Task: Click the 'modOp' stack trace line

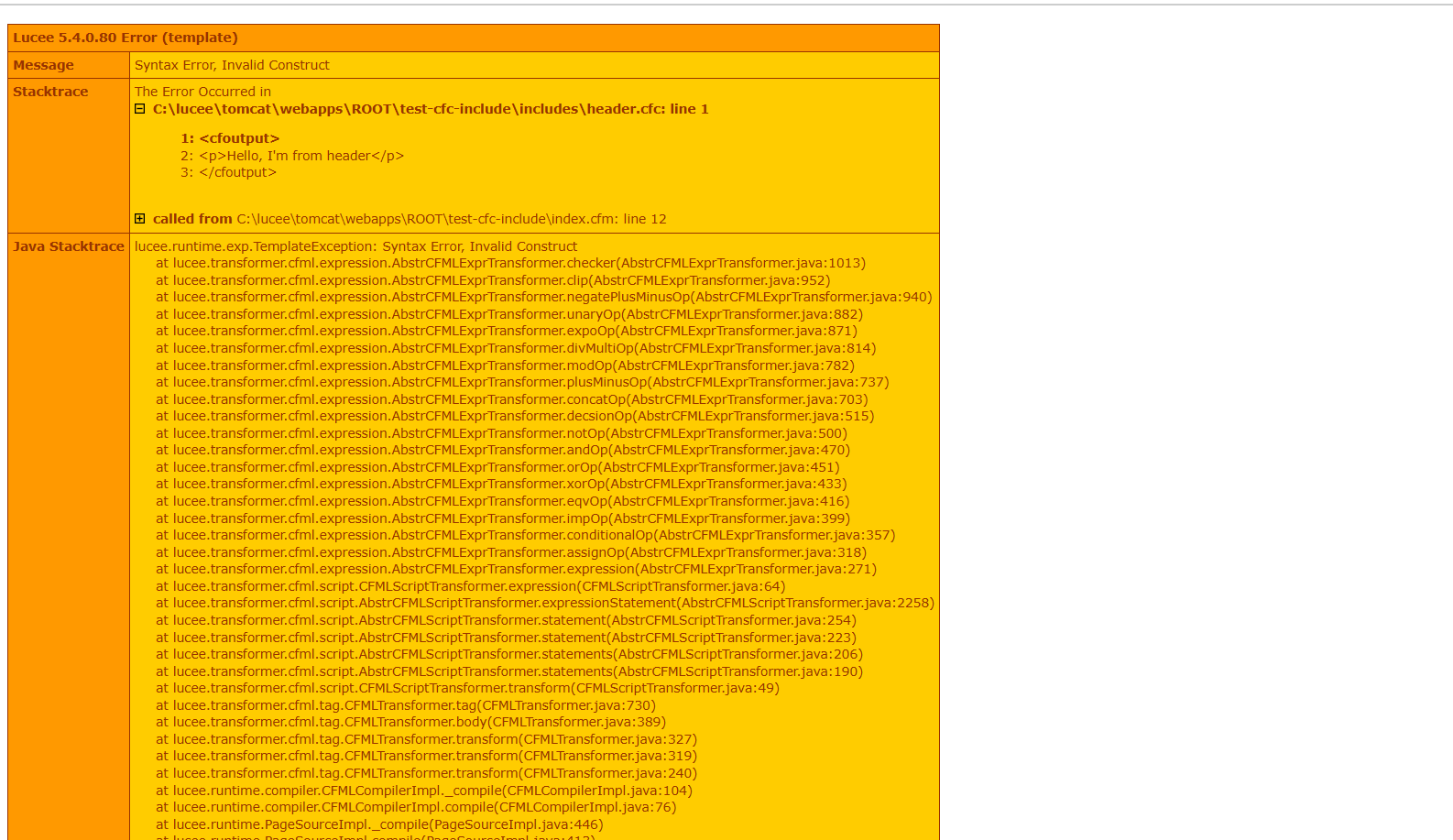Action: (x=505, y=365)
